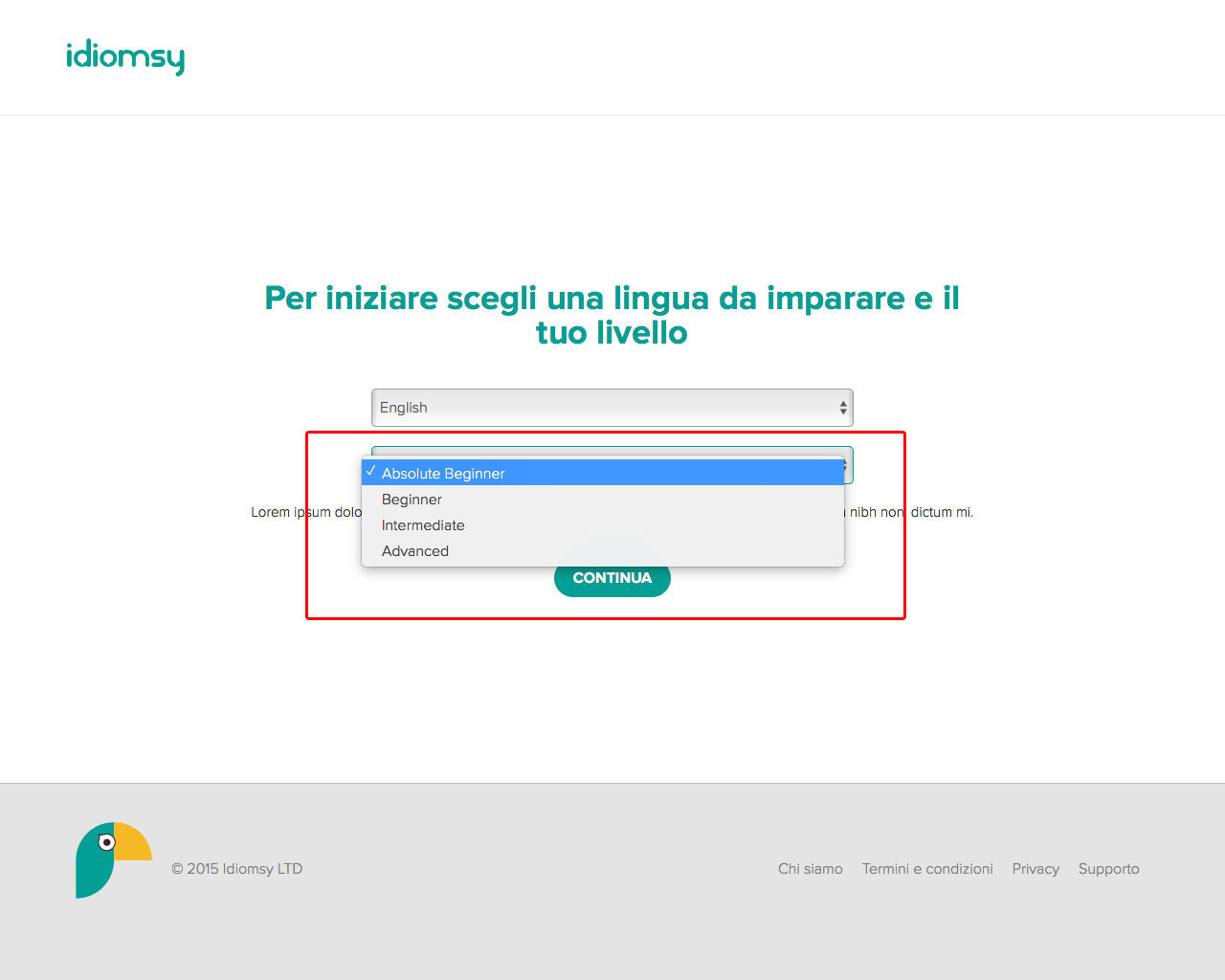Image resolution: width=1225 pixels, height=980 pixels.
Task: Click the page heading about choosing a language
Action: [612, 315]
